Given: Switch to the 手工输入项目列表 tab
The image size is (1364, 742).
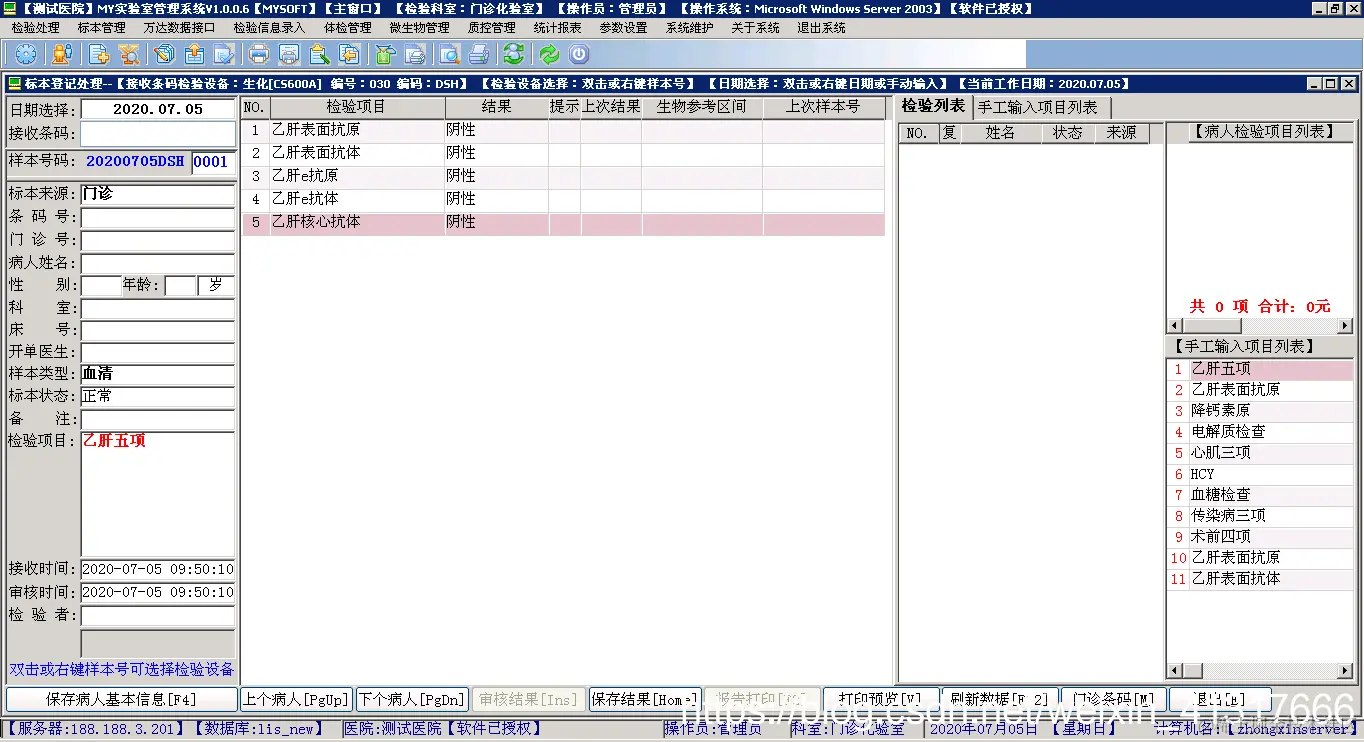Looking at the screenshot, I should point(1038,107).
